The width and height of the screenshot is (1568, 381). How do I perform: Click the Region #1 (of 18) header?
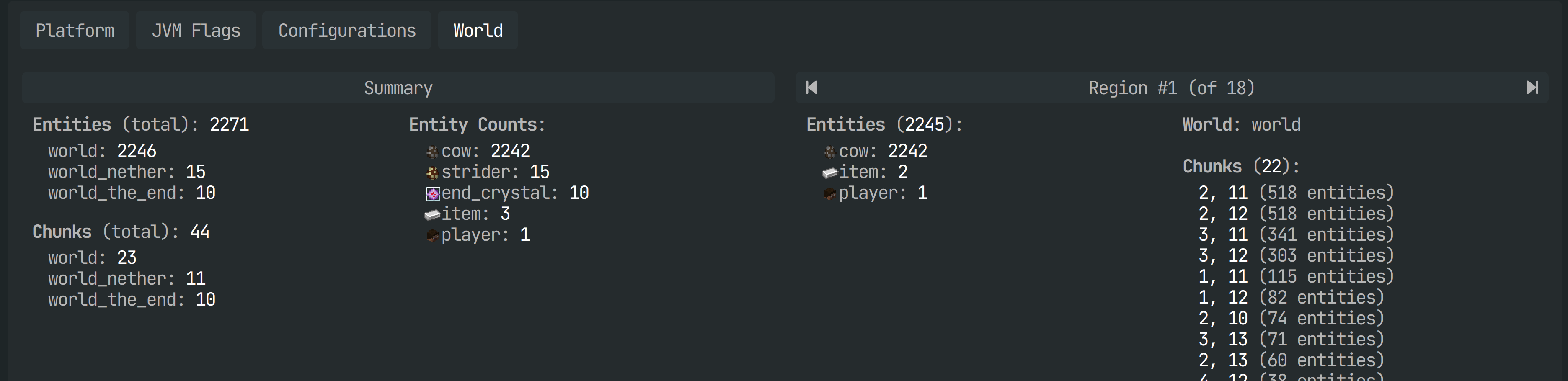click(1172, 88)
